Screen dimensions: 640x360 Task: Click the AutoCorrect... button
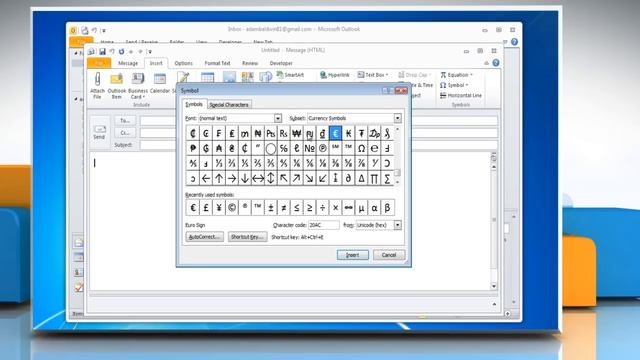pyautogui.click(x=204, y=237)
